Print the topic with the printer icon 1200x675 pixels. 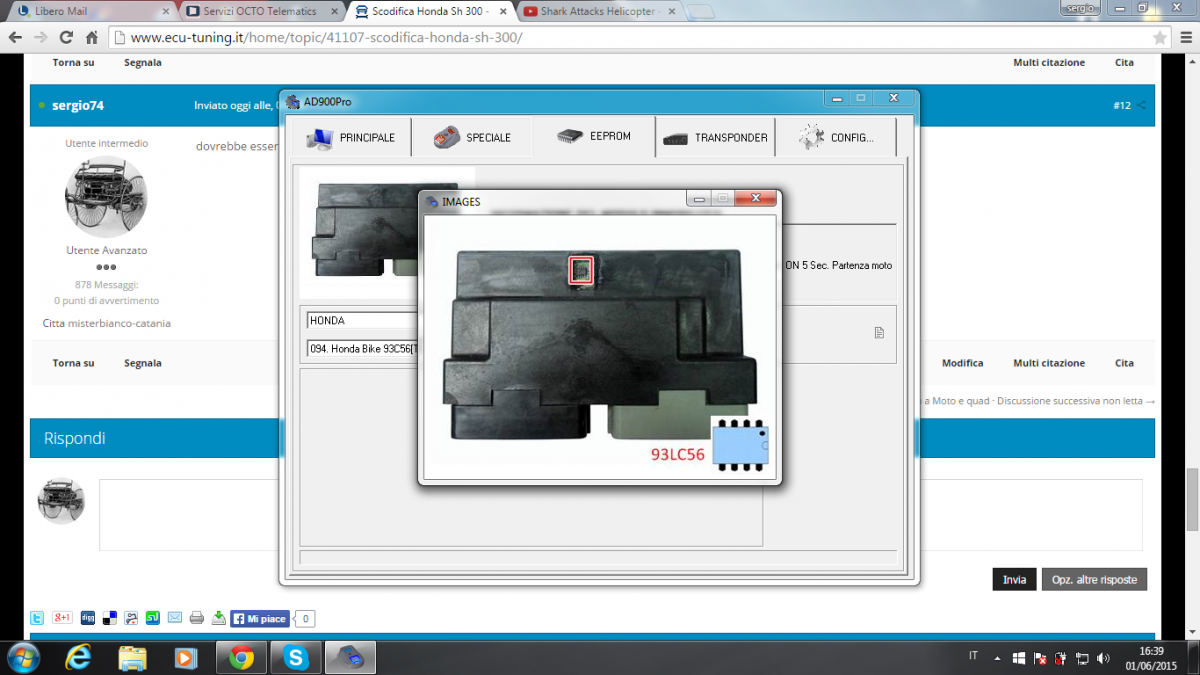pyautogui.click(x=197, y=618)
